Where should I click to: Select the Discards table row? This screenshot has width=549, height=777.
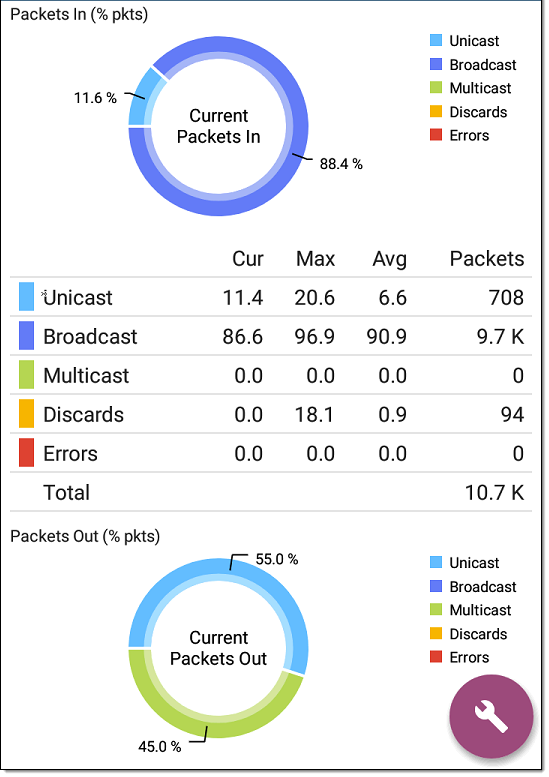tap(271, 414)
